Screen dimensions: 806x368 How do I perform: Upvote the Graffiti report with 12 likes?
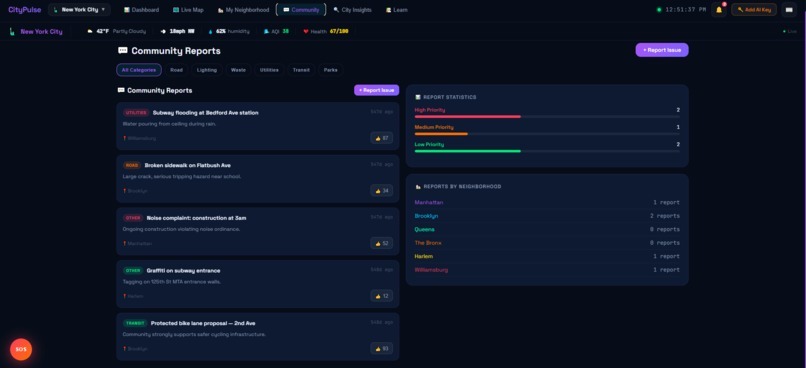(381, 296)
